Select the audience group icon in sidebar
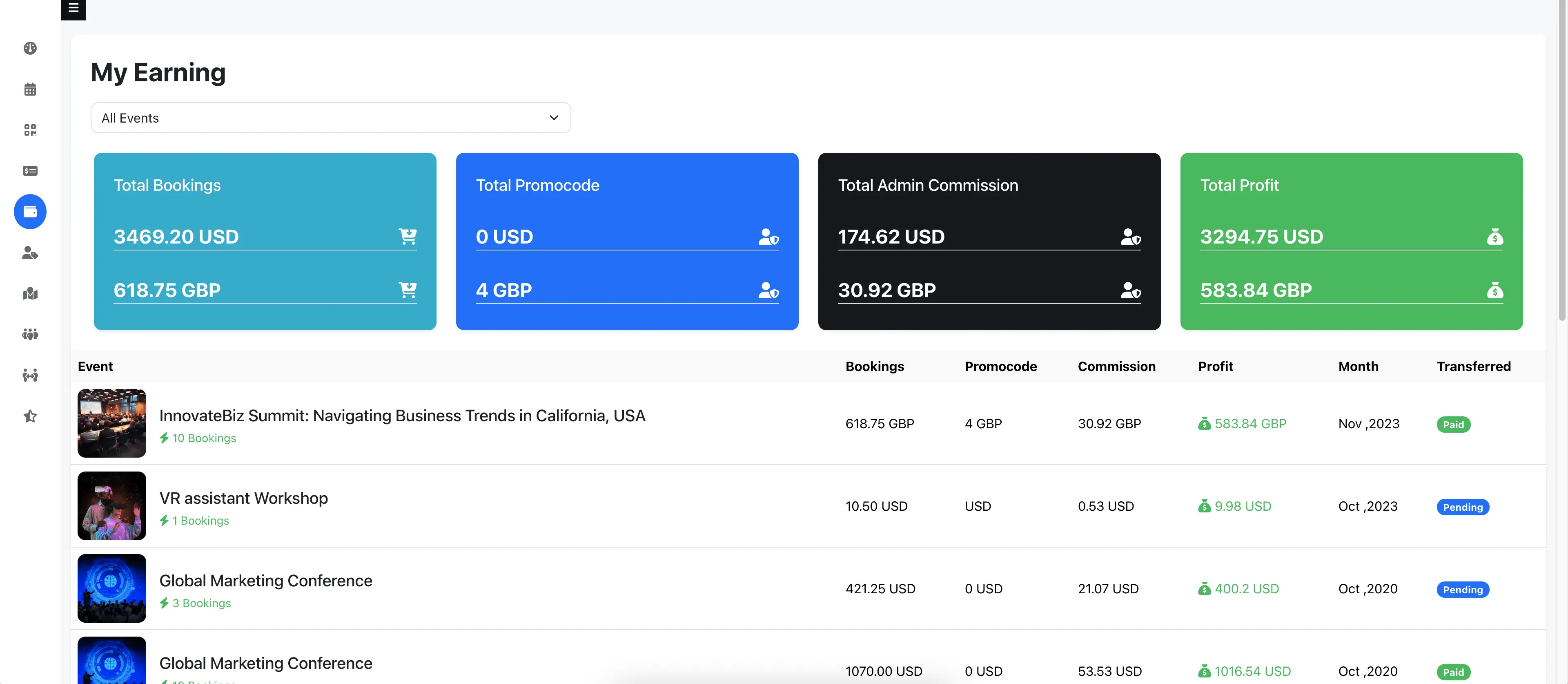The image size is (1568, 684). pos(30,334)
